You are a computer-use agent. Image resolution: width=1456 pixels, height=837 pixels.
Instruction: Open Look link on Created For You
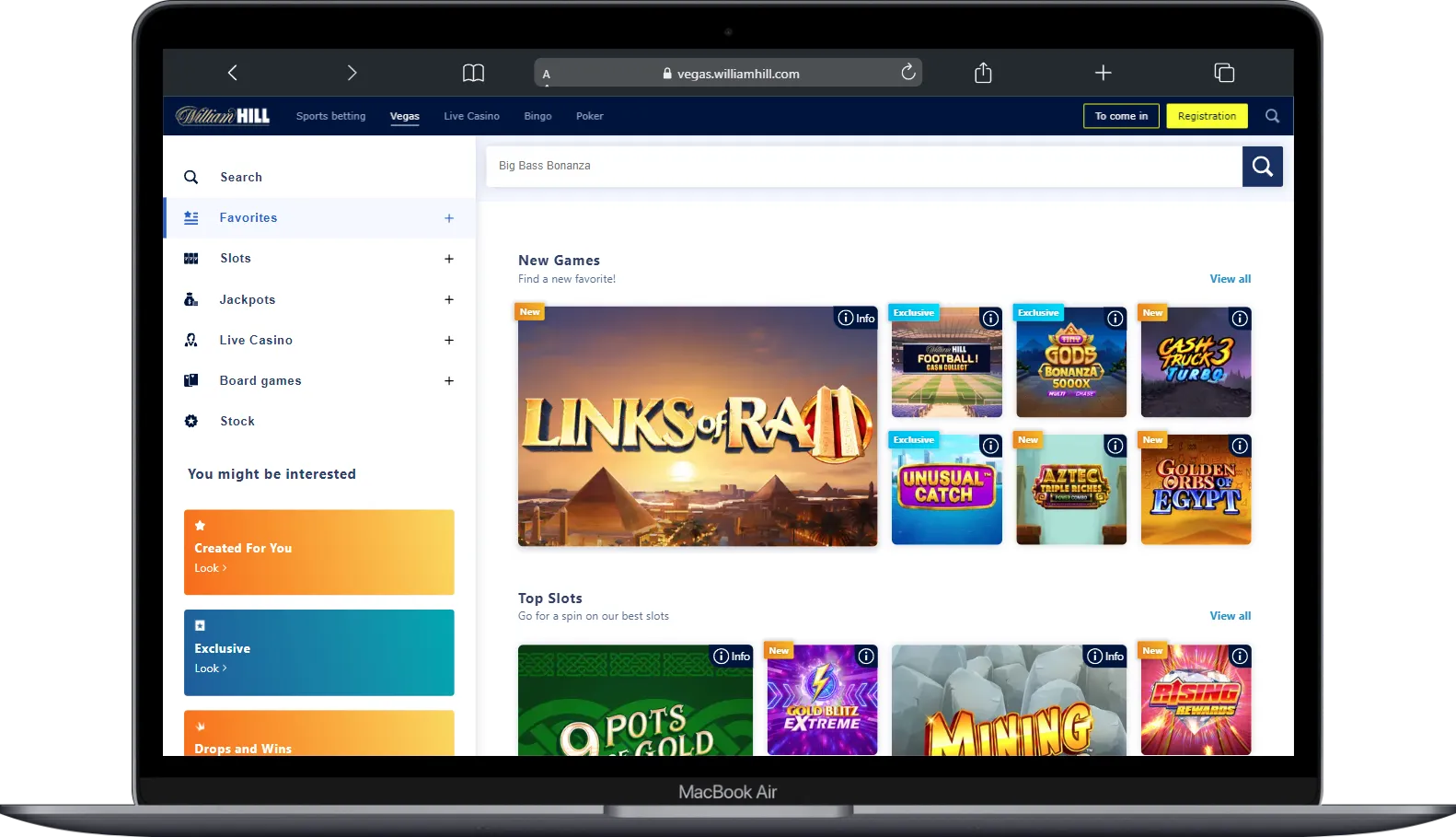pos(210,568)
